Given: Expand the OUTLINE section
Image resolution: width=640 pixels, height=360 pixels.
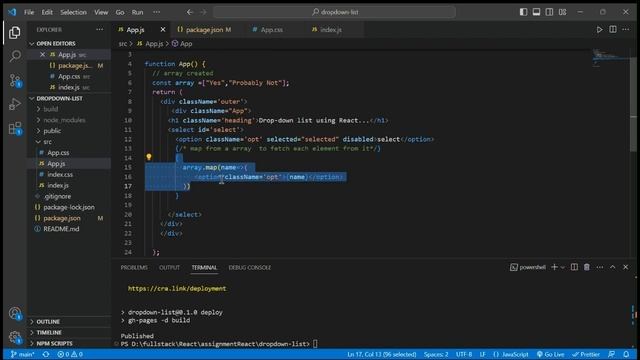Looking at the screenshot, I should [x=48, y=322].
